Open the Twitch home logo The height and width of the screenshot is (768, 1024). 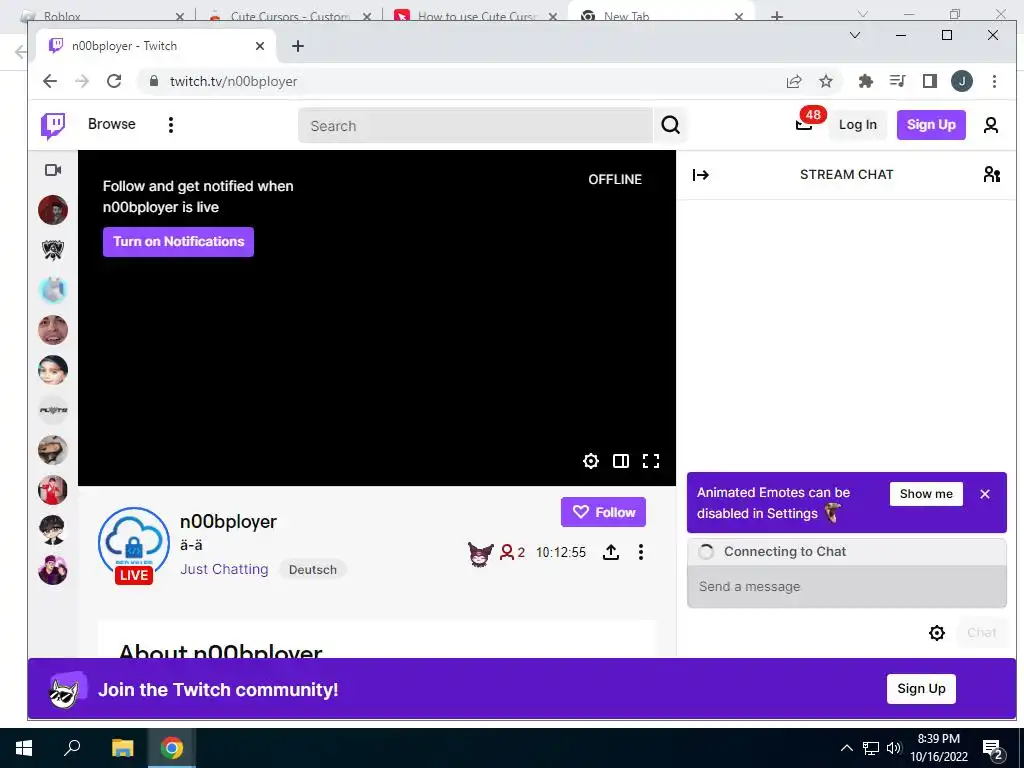53,125
